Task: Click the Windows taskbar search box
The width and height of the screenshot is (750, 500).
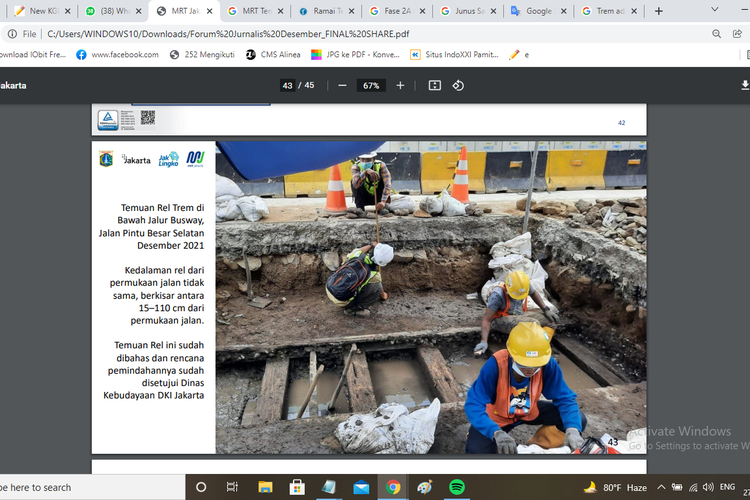Action: [92, 487]
